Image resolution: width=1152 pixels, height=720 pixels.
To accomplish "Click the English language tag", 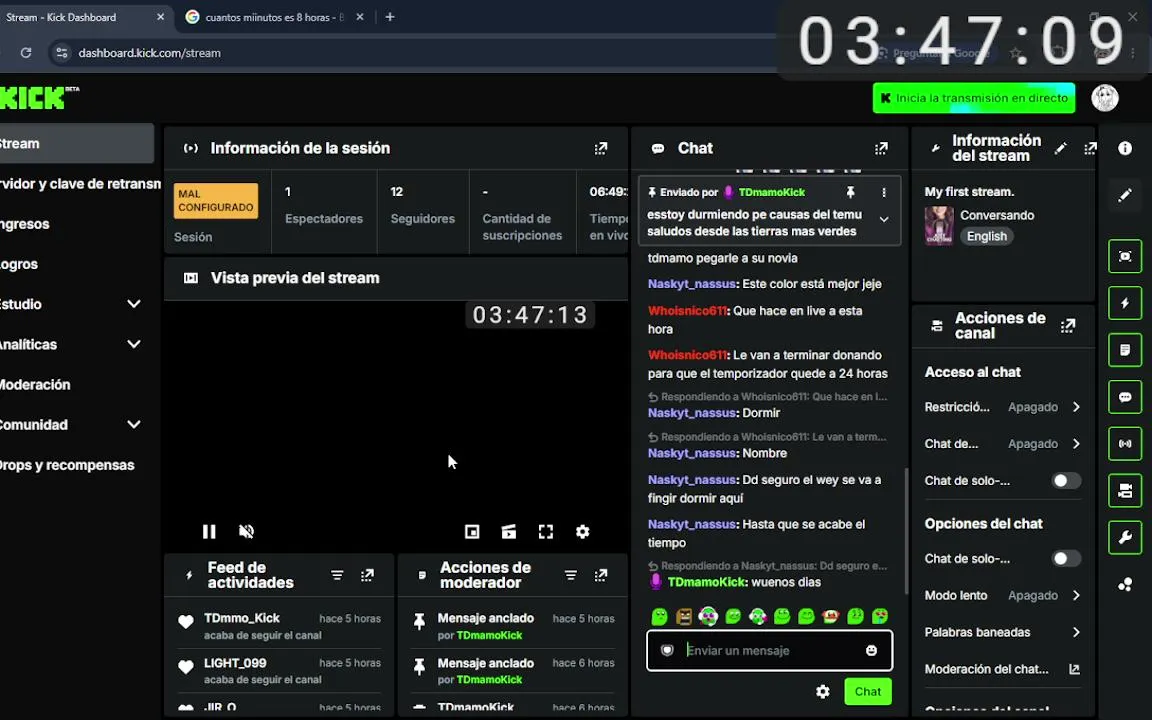I will pos(987,237).
